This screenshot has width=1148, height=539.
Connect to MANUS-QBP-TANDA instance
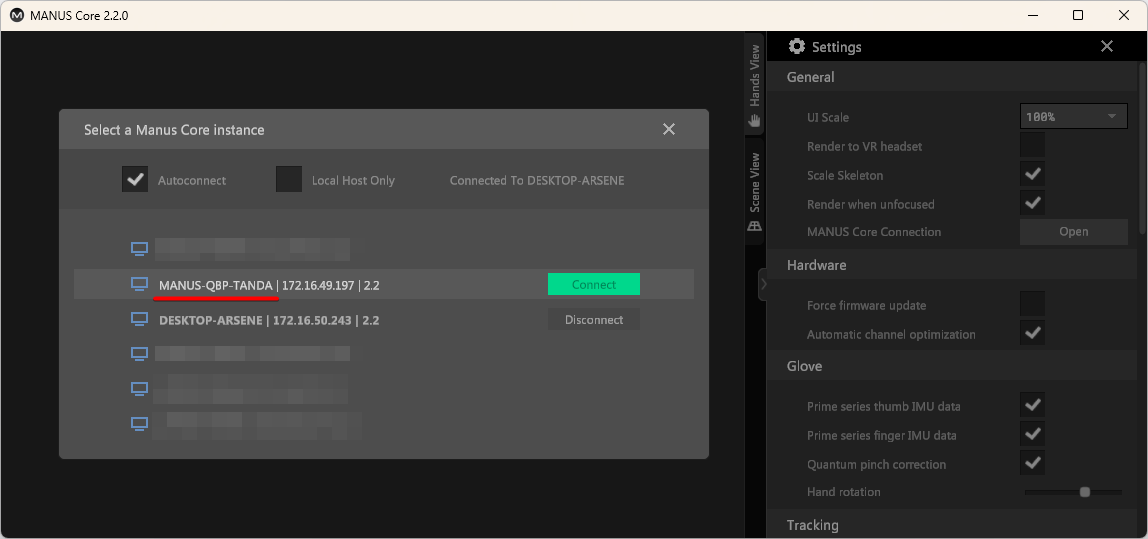[x=593, y=285]
